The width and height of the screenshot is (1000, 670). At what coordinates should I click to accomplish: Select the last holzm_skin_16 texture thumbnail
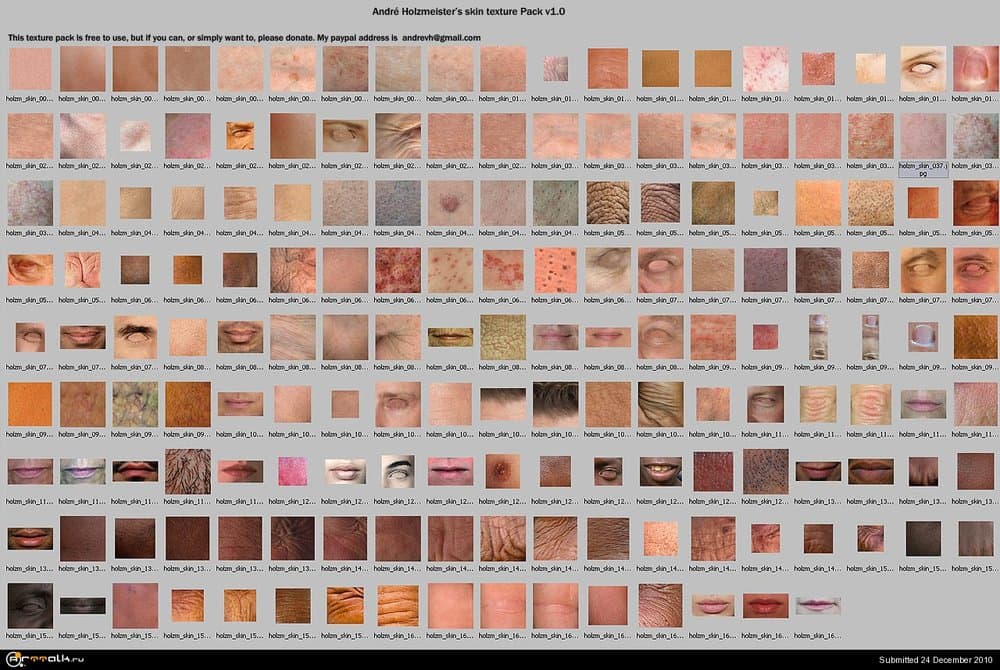[816, 607]
